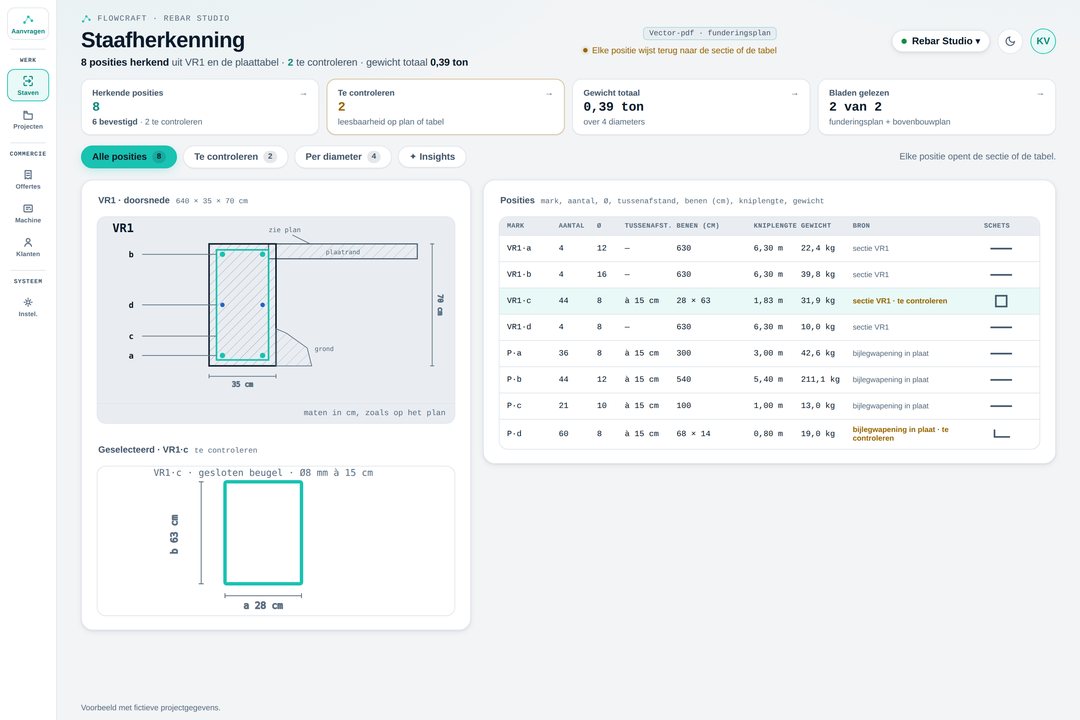Viewport: 1080px width, 720px height.
Task: Click the Tussenafst. column header
Action: 647,226
